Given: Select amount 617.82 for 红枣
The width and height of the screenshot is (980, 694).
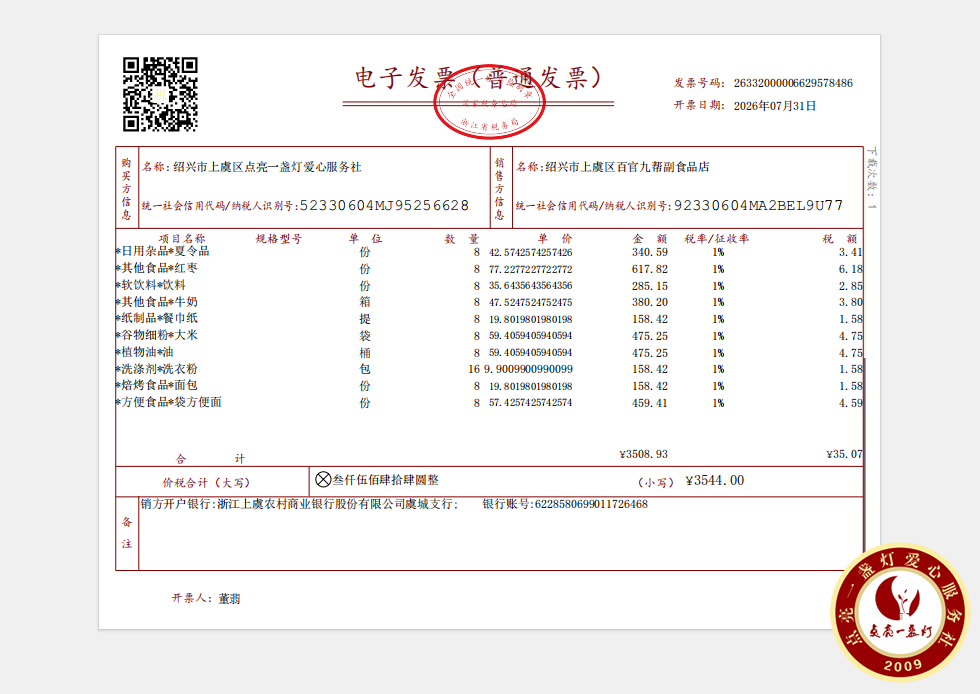Looking at the screenshot, I should (650, 269).
